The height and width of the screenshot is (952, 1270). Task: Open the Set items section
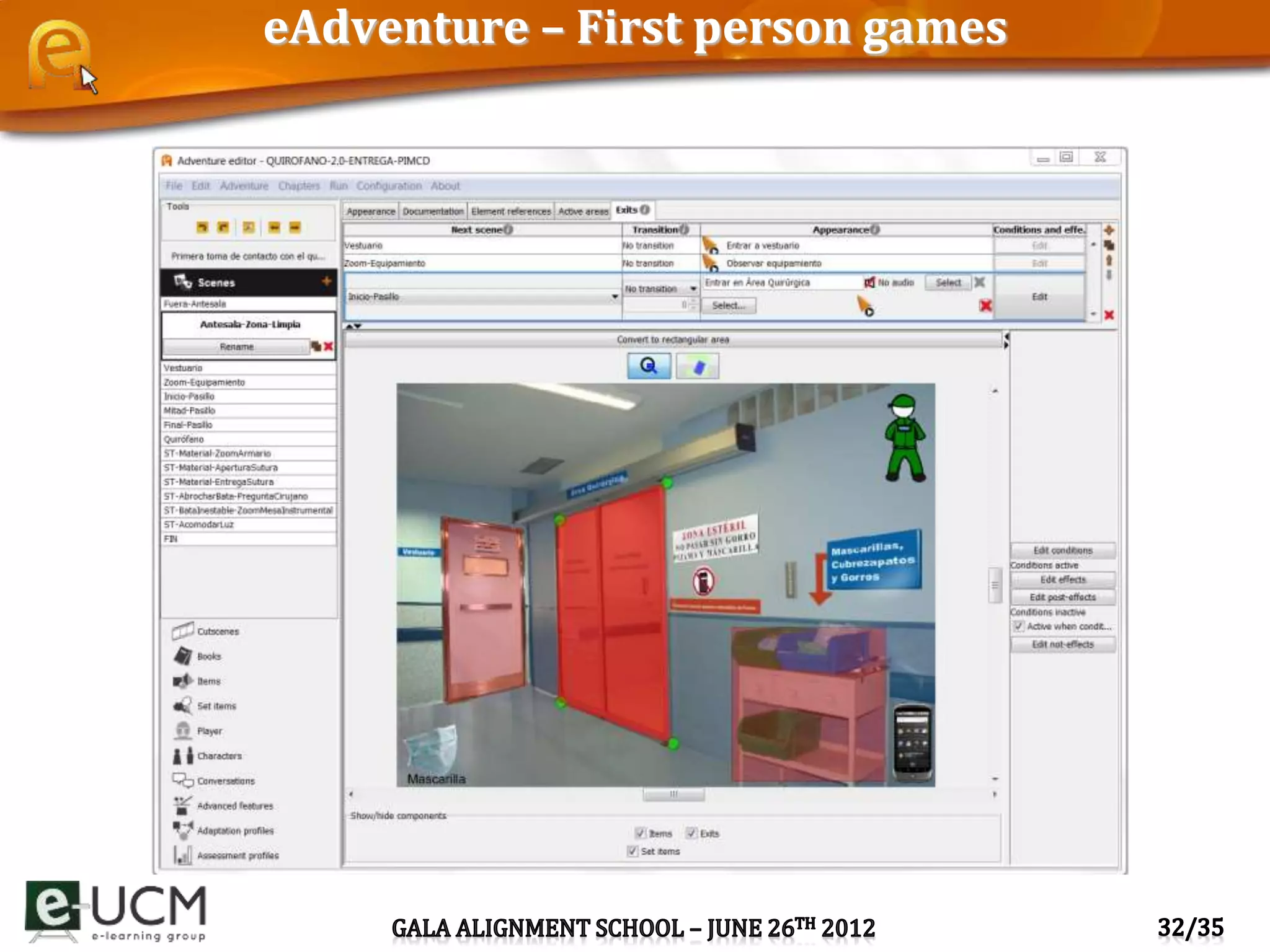204,705
